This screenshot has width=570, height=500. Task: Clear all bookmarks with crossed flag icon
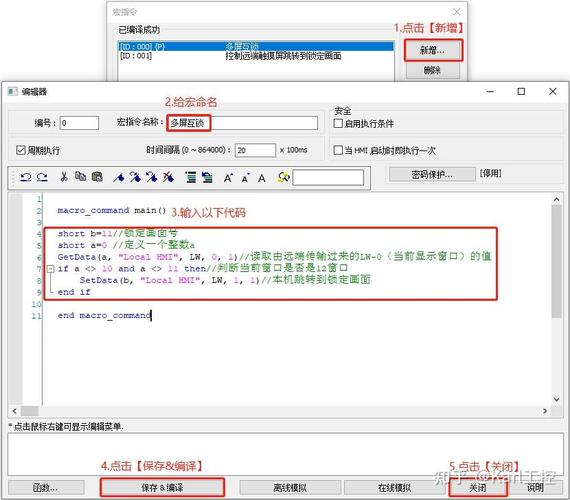point(168,177)
